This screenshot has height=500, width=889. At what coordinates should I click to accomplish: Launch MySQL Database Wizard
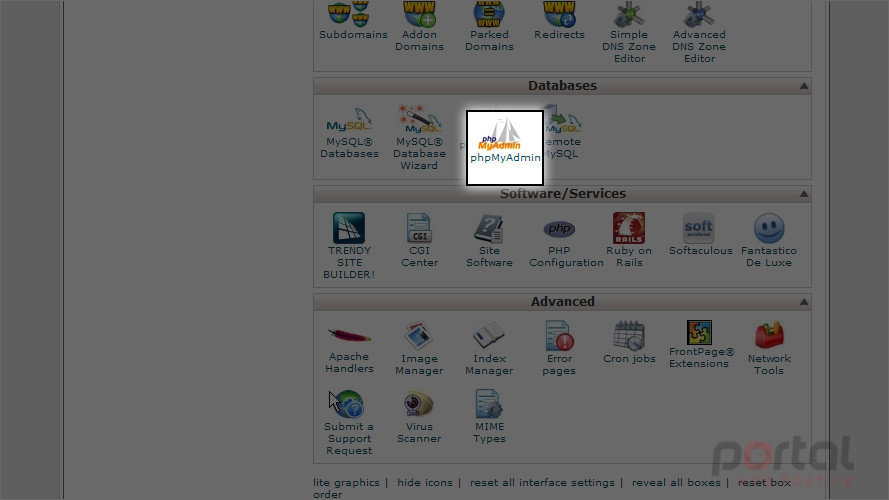click(x=420, y=138)
